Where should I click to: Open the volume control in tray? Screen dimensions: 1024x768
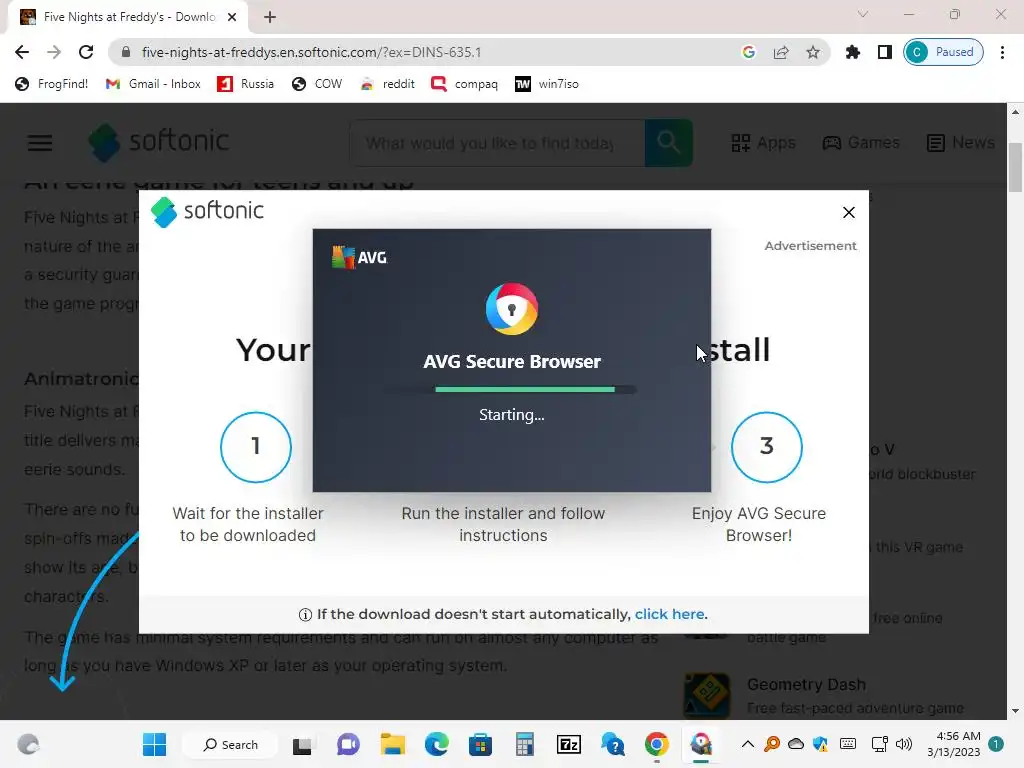(904, 744)
